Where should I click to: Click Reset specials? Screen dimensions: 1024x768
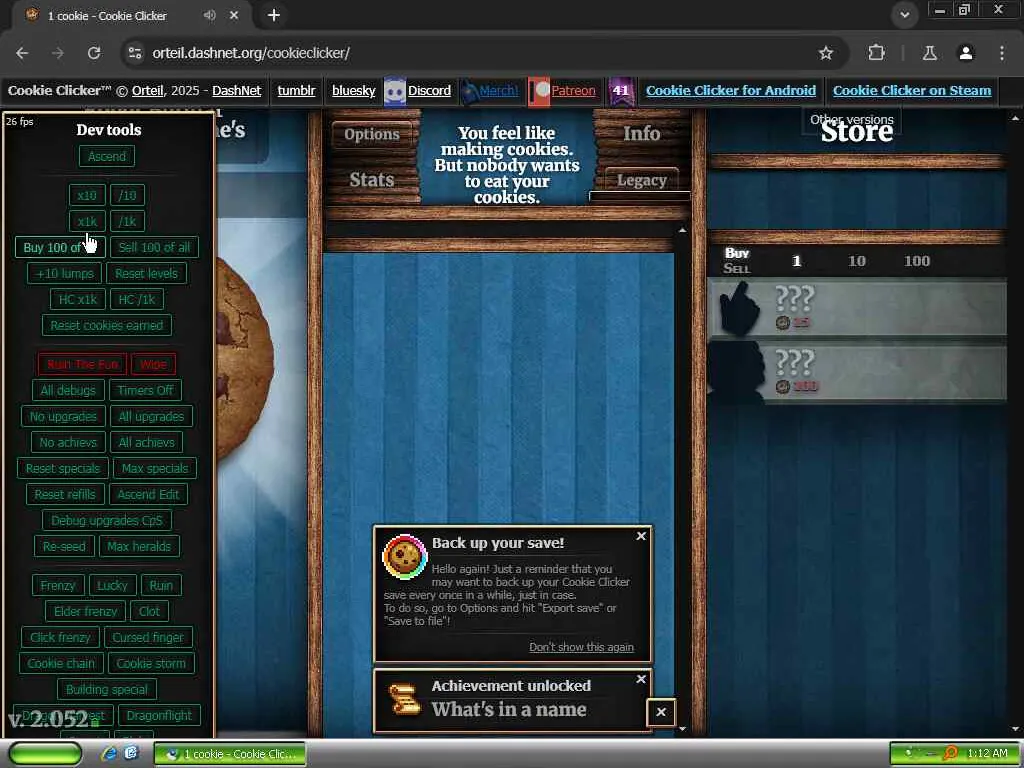(63, 469)
